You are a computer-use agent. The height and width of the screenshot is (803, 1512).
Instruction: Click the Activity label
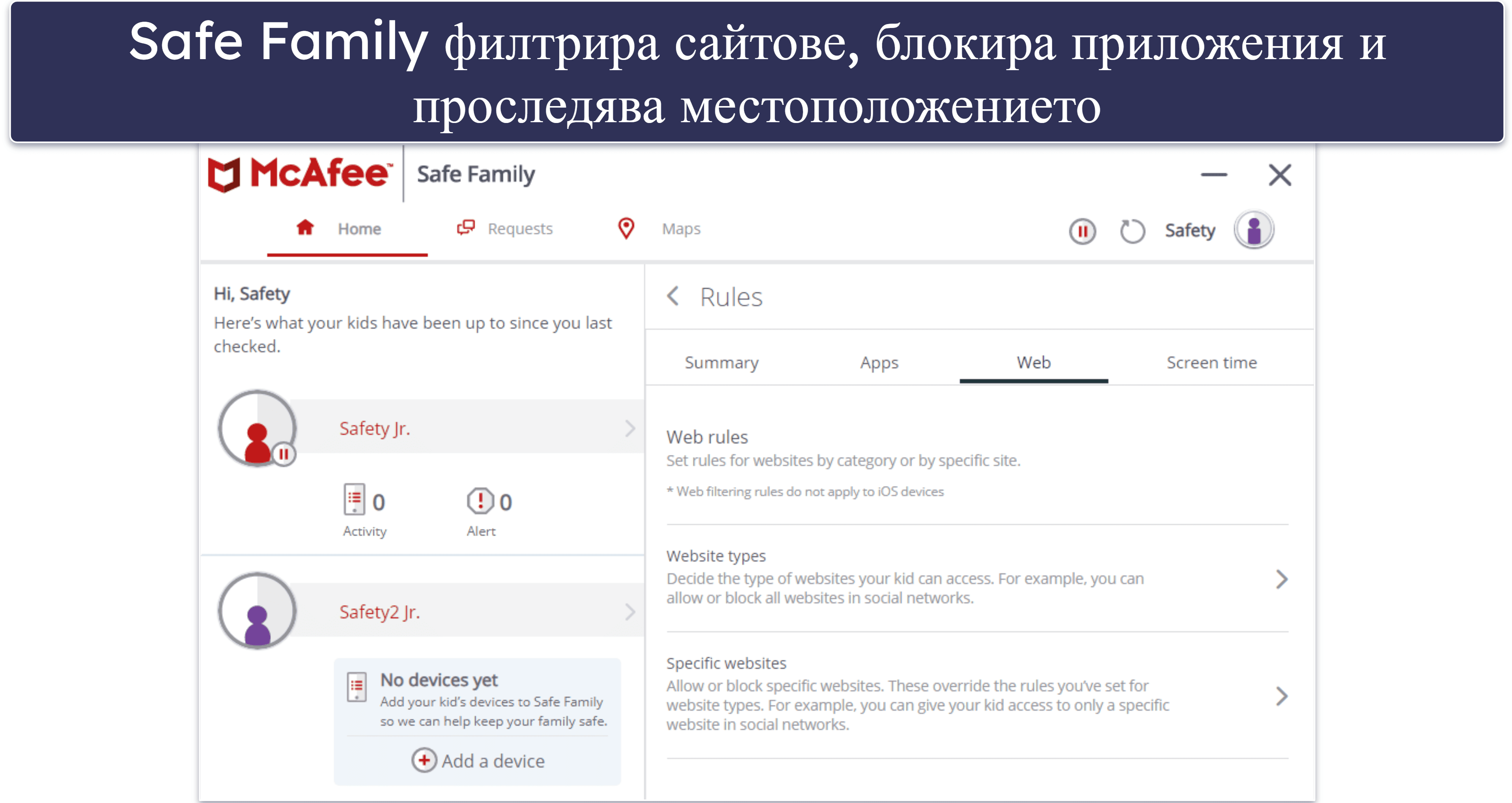coord(364,531)
